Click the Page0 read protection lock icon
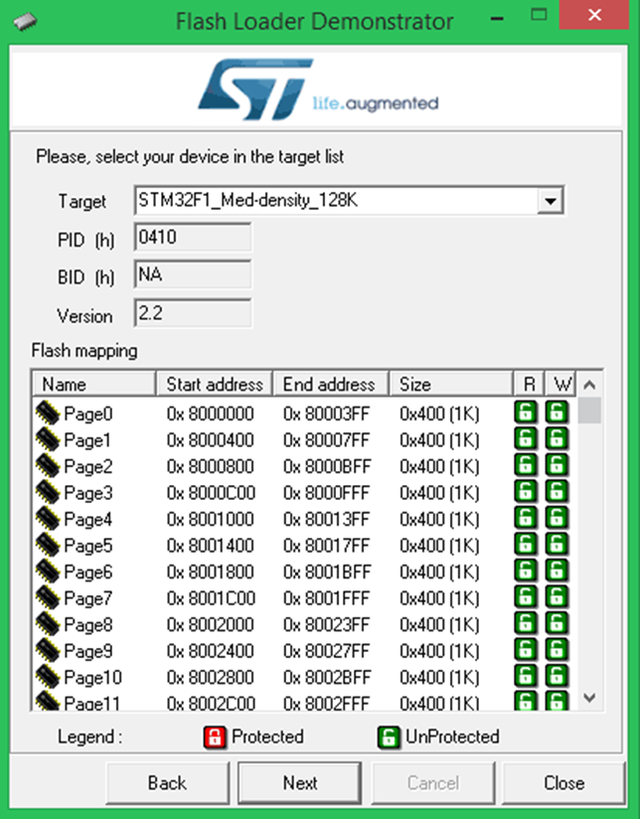 [526, 412]
